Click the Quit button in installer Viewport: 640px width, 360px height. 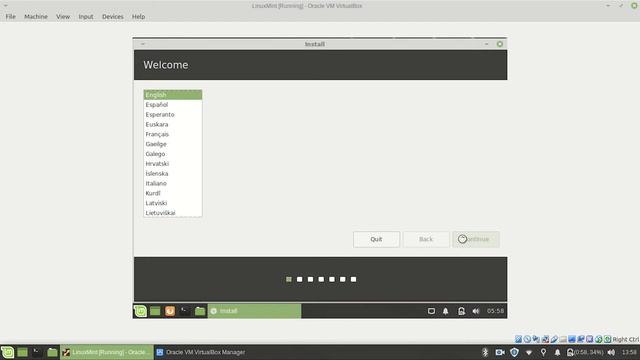pos(376,239)
